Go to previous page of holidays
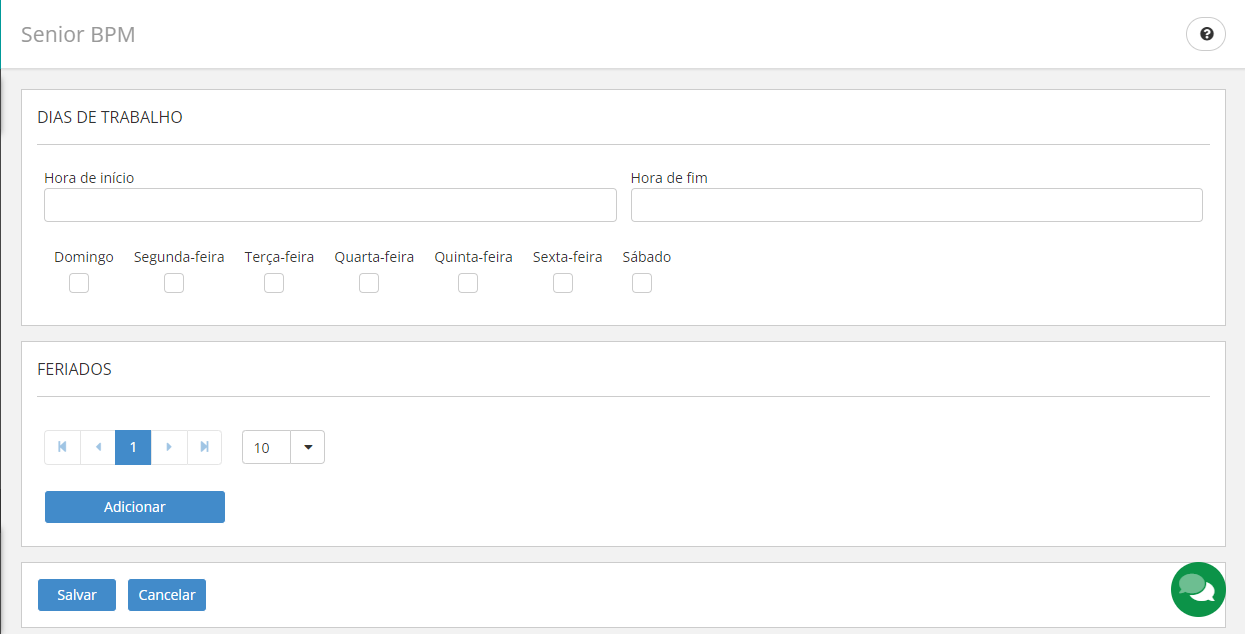This screenshot has height=634, width=1245. 98,447
